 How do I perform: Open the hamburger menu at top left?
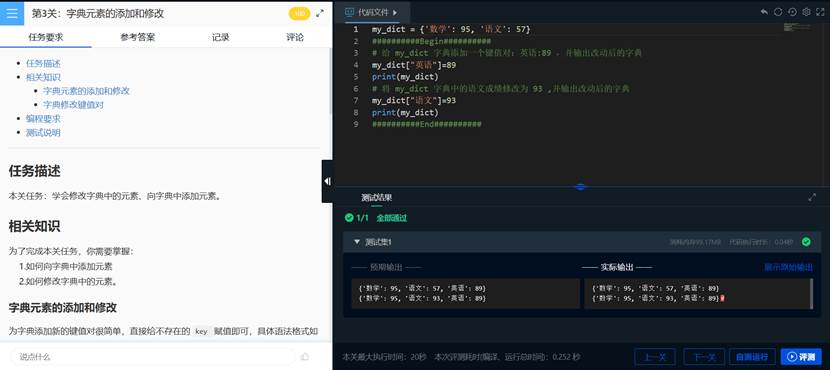pyautogui.click(x=12, y=13)
